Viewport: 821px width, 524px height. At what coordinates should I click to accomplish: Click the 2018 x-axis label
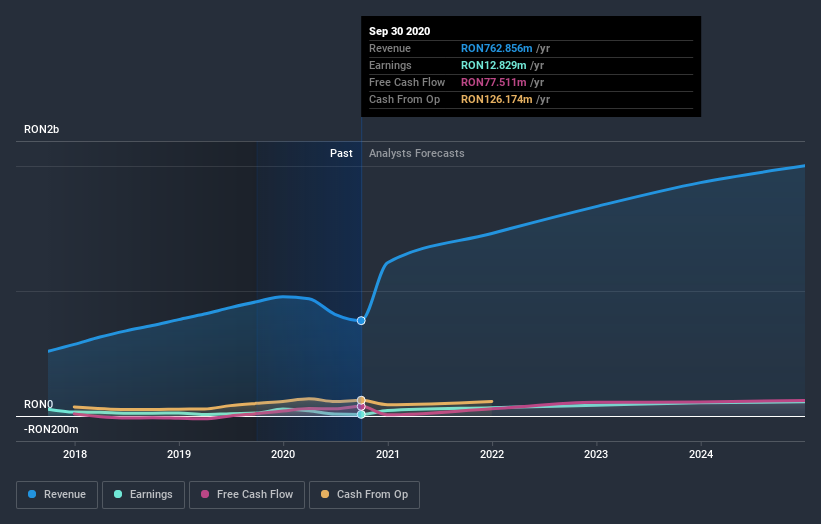coord(75,454)
